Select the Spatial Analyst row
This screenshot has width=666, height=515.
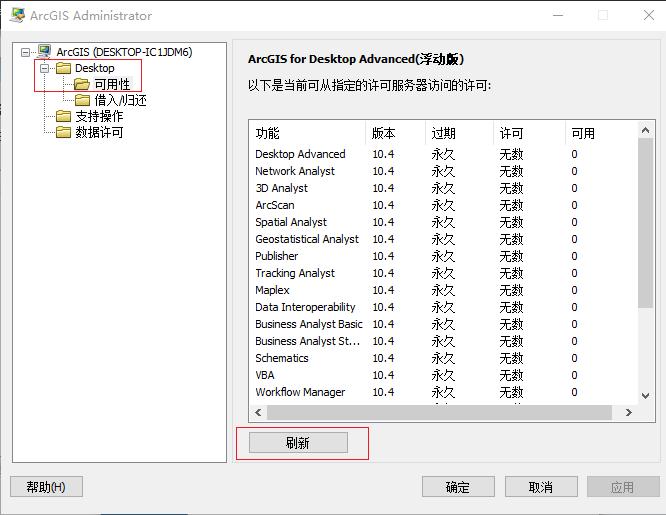tap(443, 222)
